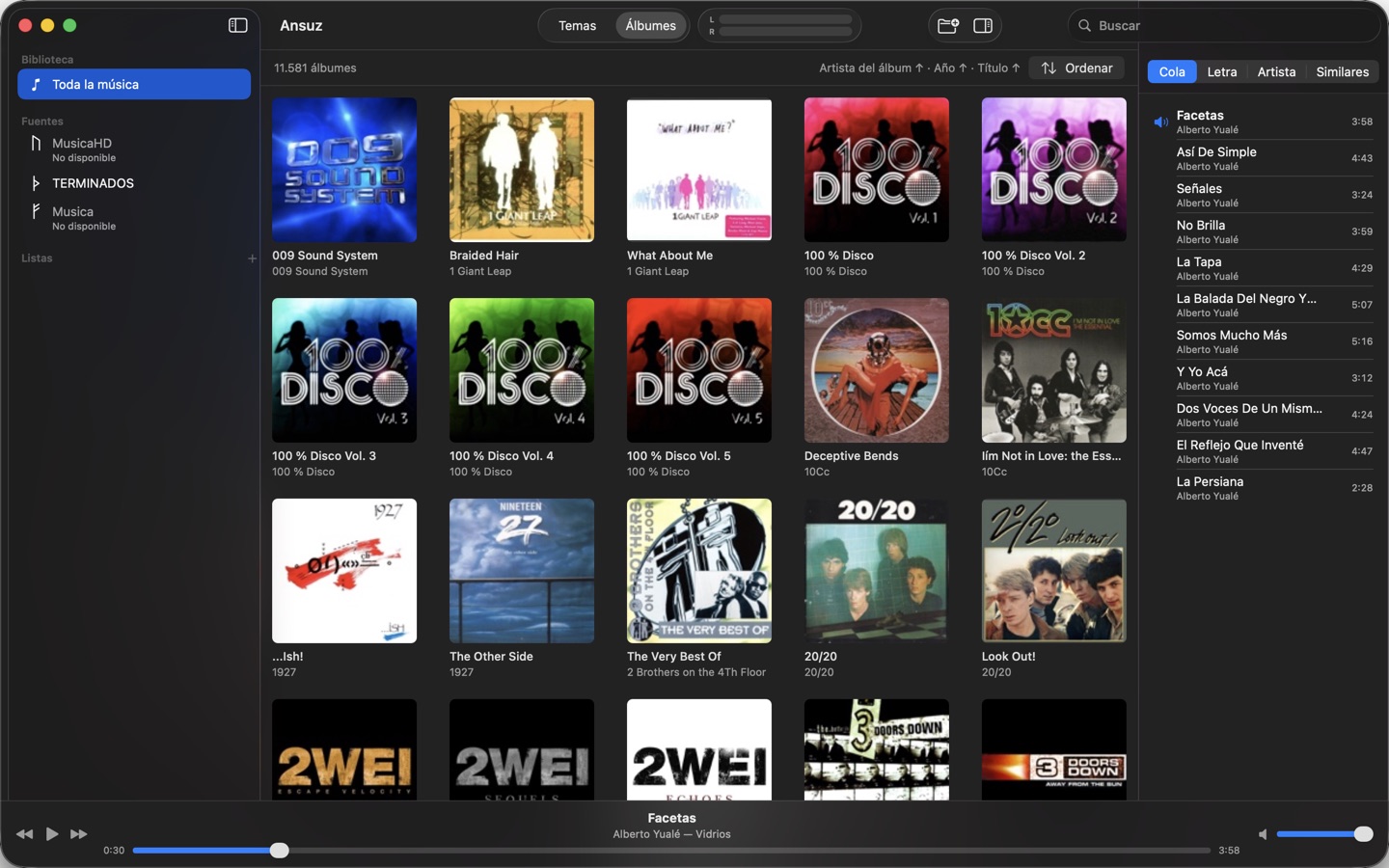Click the Título sort criterion
The image size is (1389, 868).
(x=998, y=68)
